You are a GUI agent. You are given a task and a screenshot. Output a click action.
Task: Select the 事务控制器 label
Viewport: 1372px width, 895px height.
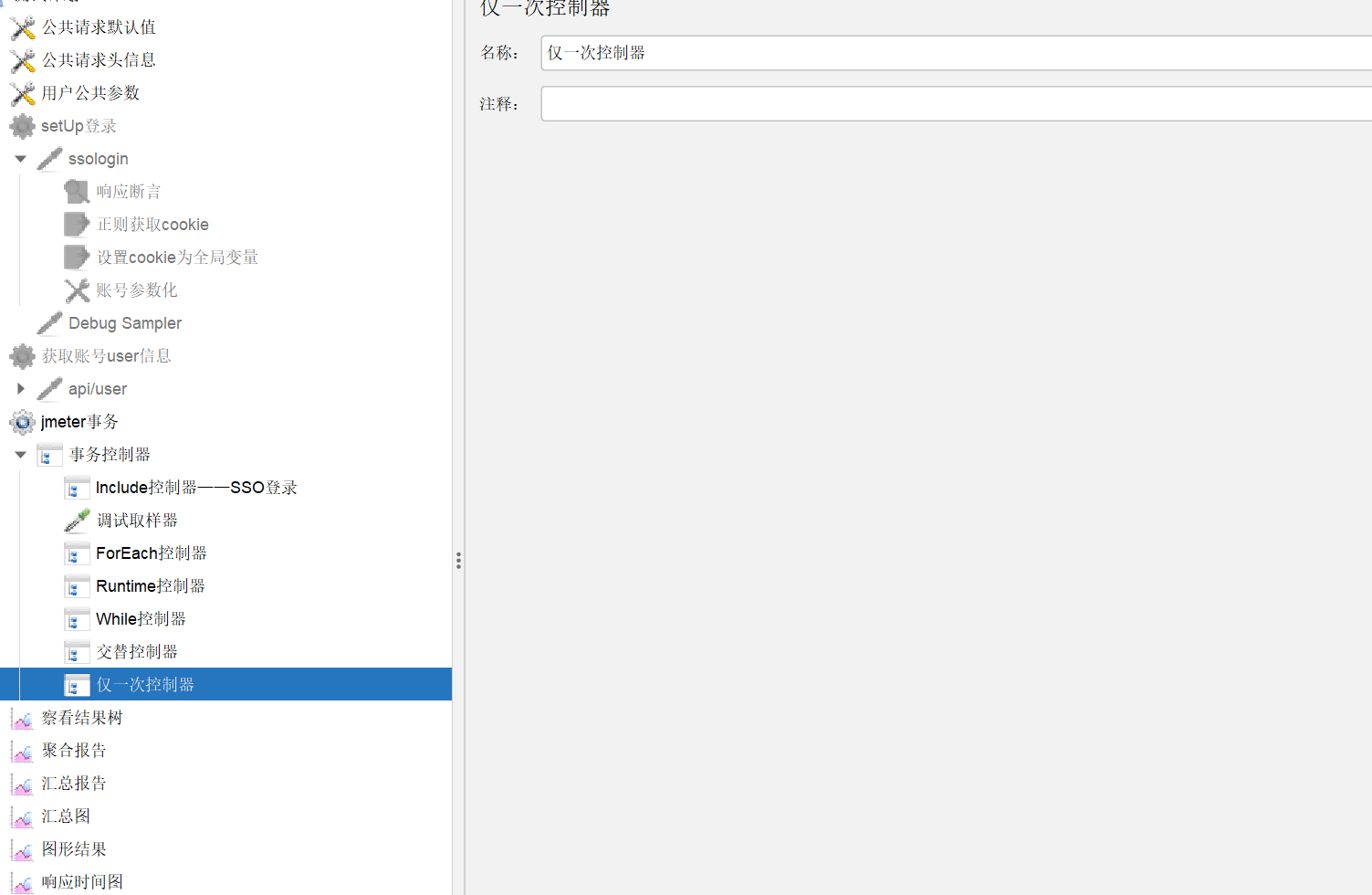[110, 455]
